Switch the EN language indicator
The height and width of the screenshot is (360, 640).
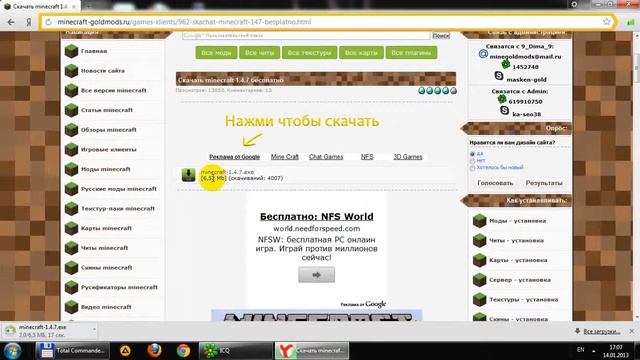580,350
